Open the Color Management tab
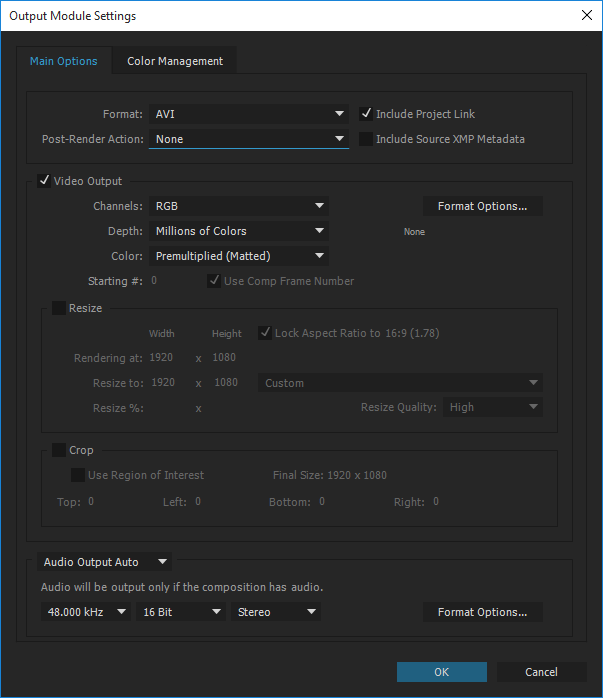 (175, 61)
